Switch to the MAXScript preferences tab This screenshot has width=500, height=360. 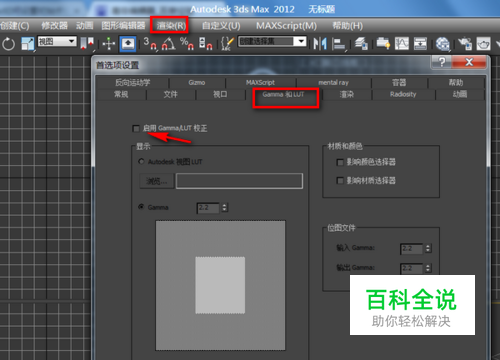(260, 82)
